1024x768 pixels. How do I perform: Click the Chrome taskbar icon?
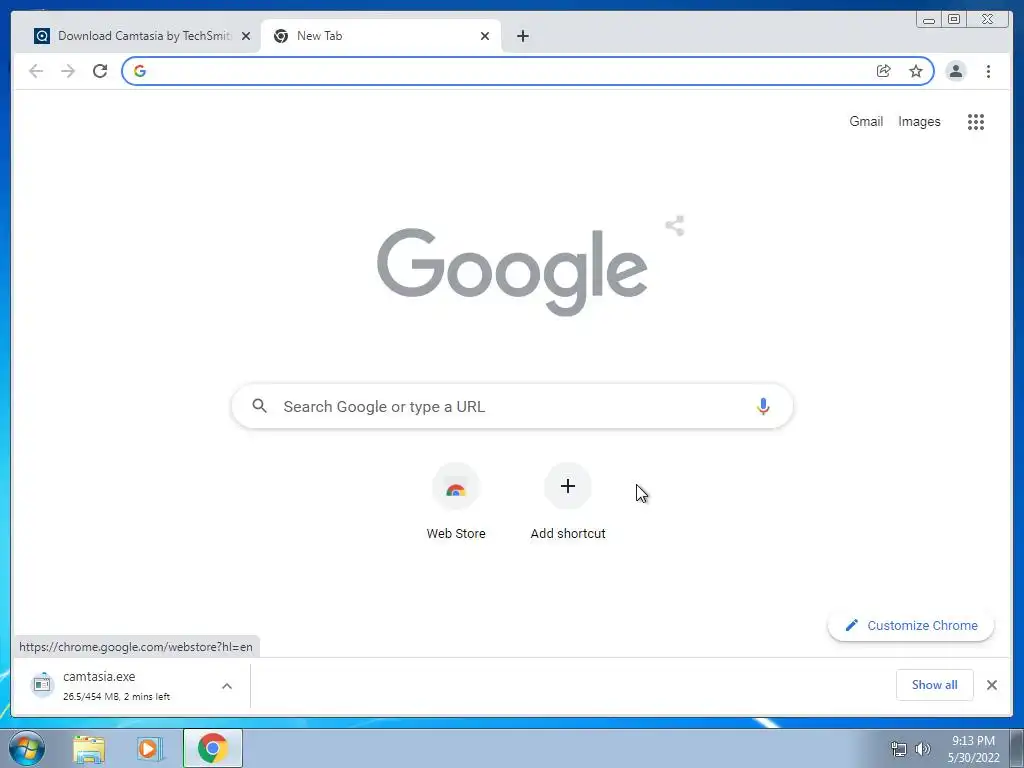[213, 748]
